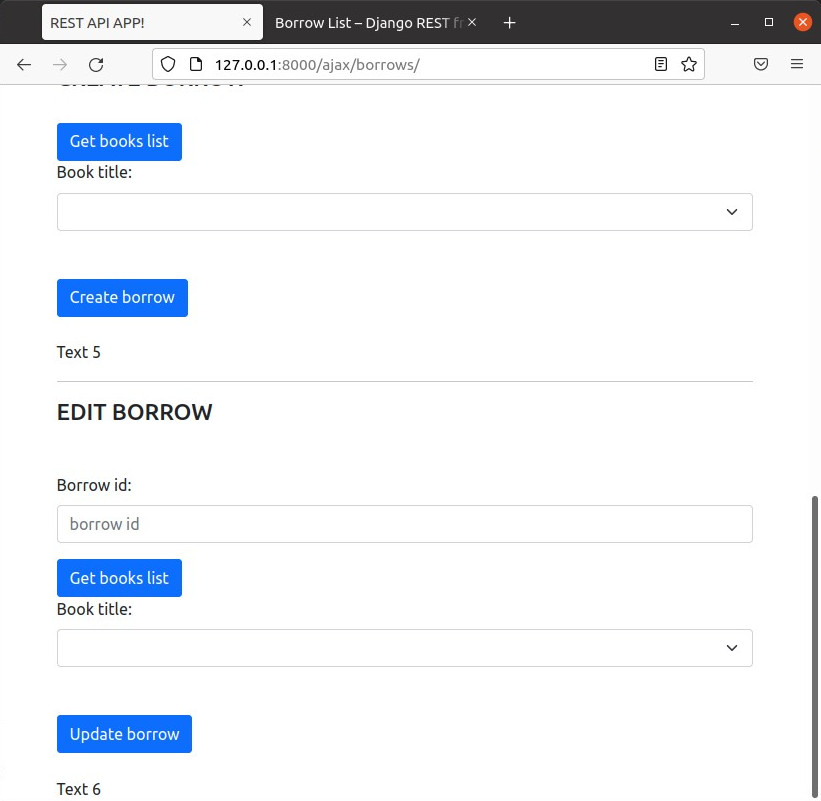
Task: Show site information via the page icon
Action: (195, 64)
